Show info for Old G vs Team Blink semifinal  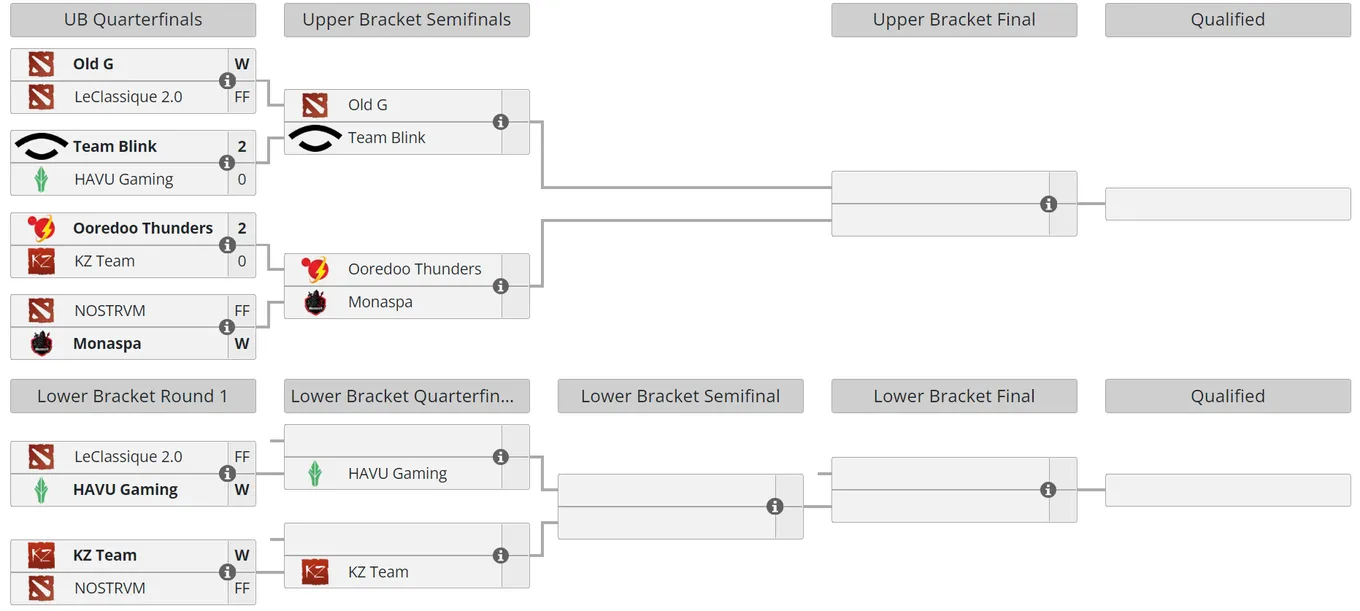501,122
